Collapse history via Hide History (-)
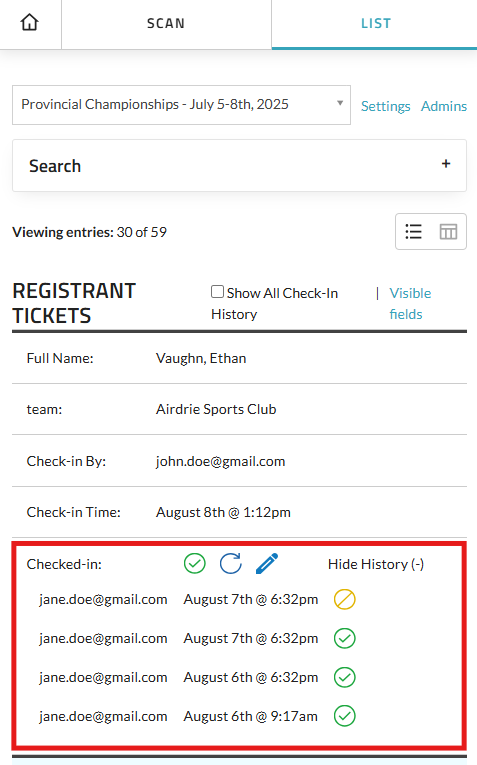The width and height of the screenshot is (477, 765). coord(376,564)
